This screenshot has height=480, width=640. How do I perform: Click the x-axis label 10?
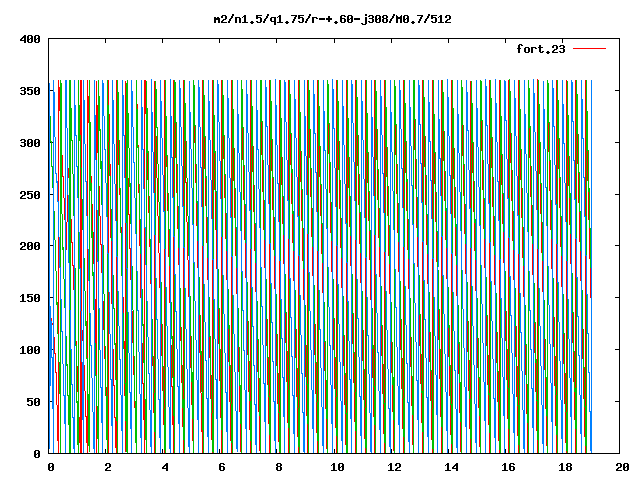[x=337, y=467]
